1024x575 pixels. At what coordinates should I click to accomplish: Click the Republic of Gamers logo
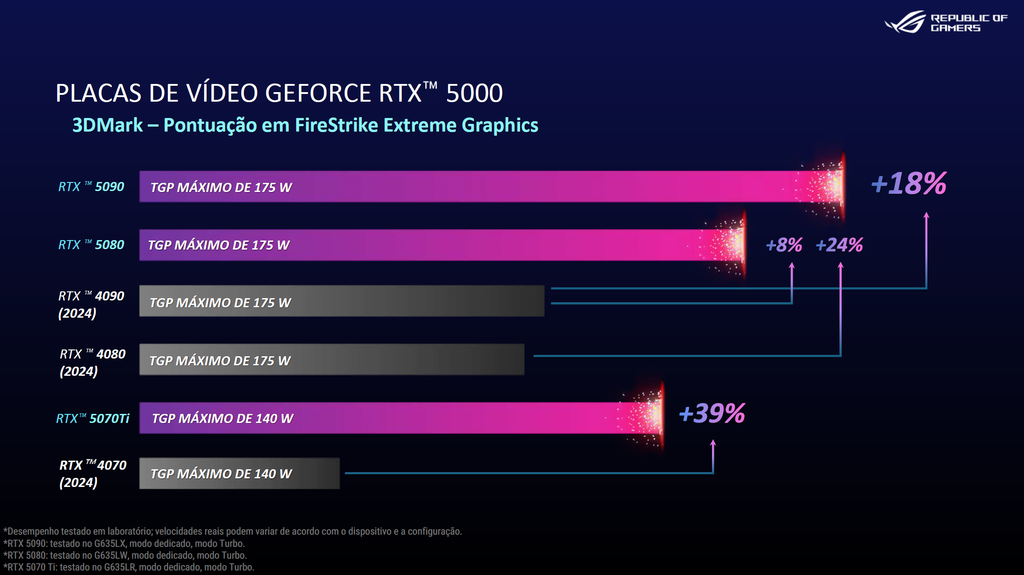[x=946, y=22]
